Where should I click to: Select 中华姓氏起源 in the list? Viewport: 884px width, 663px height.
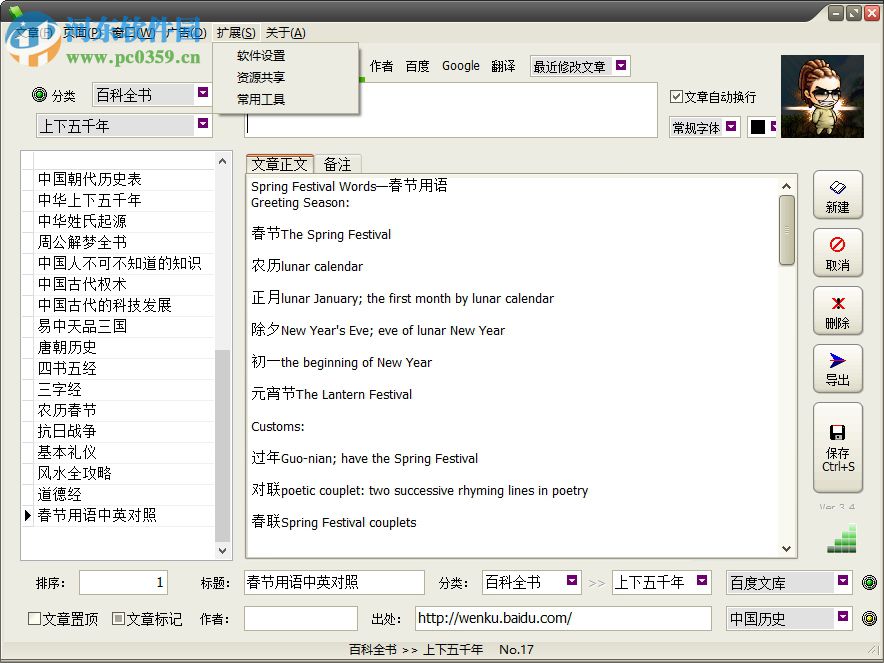pos(124,221)
